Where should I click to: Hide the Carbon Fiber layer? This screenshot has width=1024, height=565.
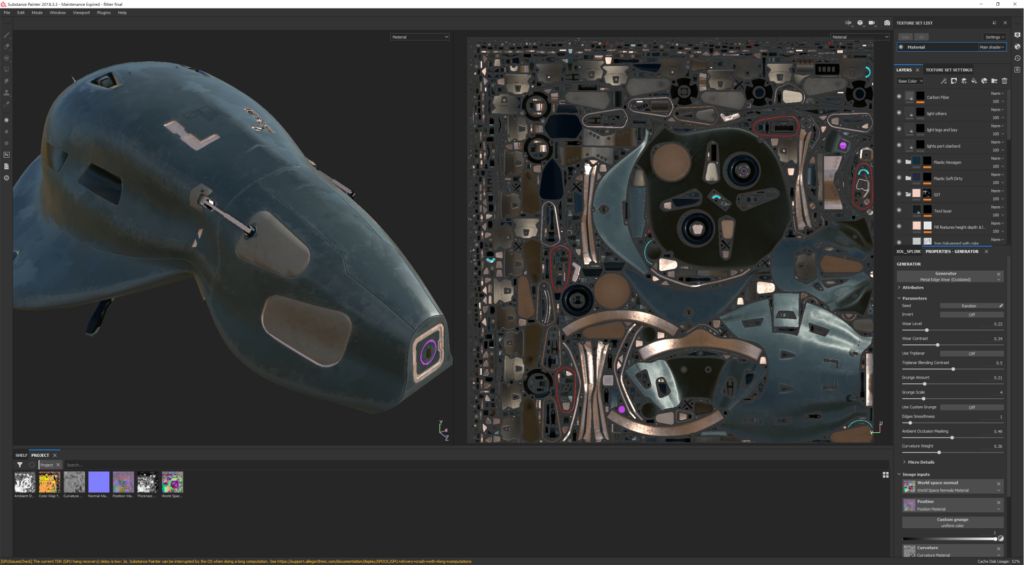(x=899, y=97)
